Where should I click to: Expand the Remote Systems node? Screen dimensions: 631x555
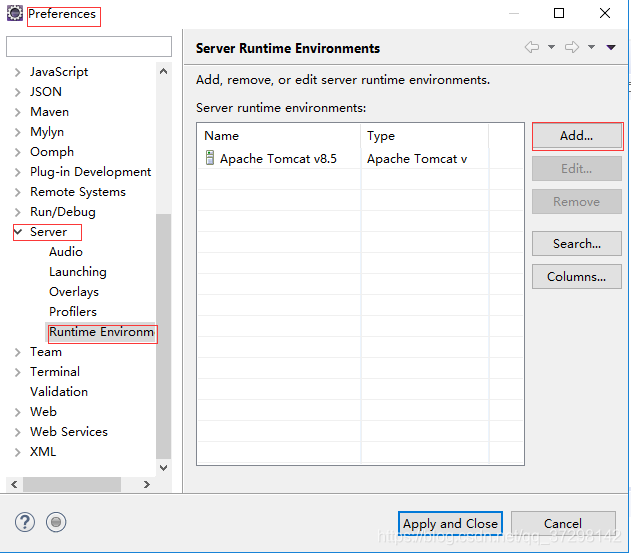point(17,192)
